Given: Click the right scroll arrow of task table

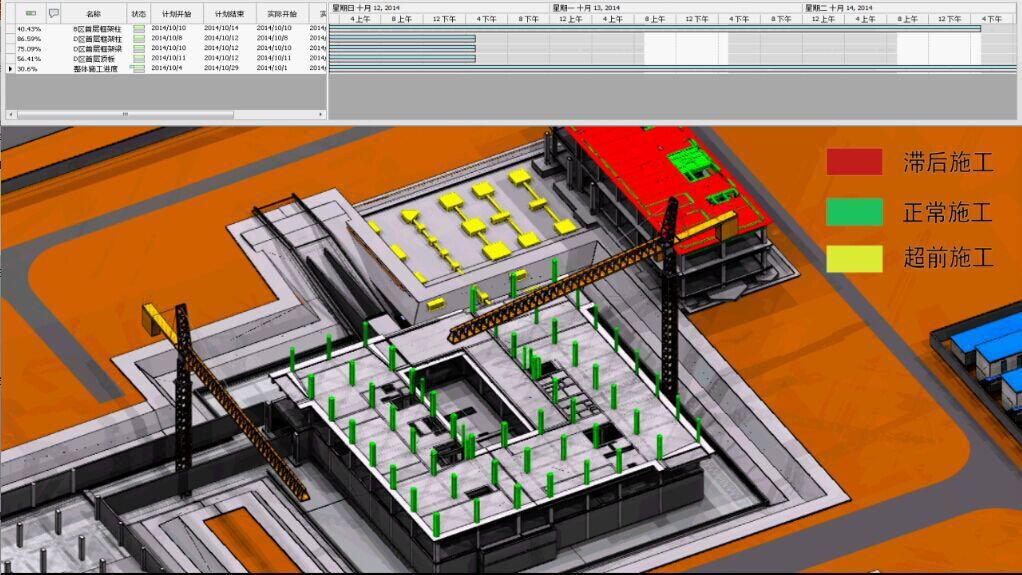Looking at the screenshot, I should click(321, 115).
